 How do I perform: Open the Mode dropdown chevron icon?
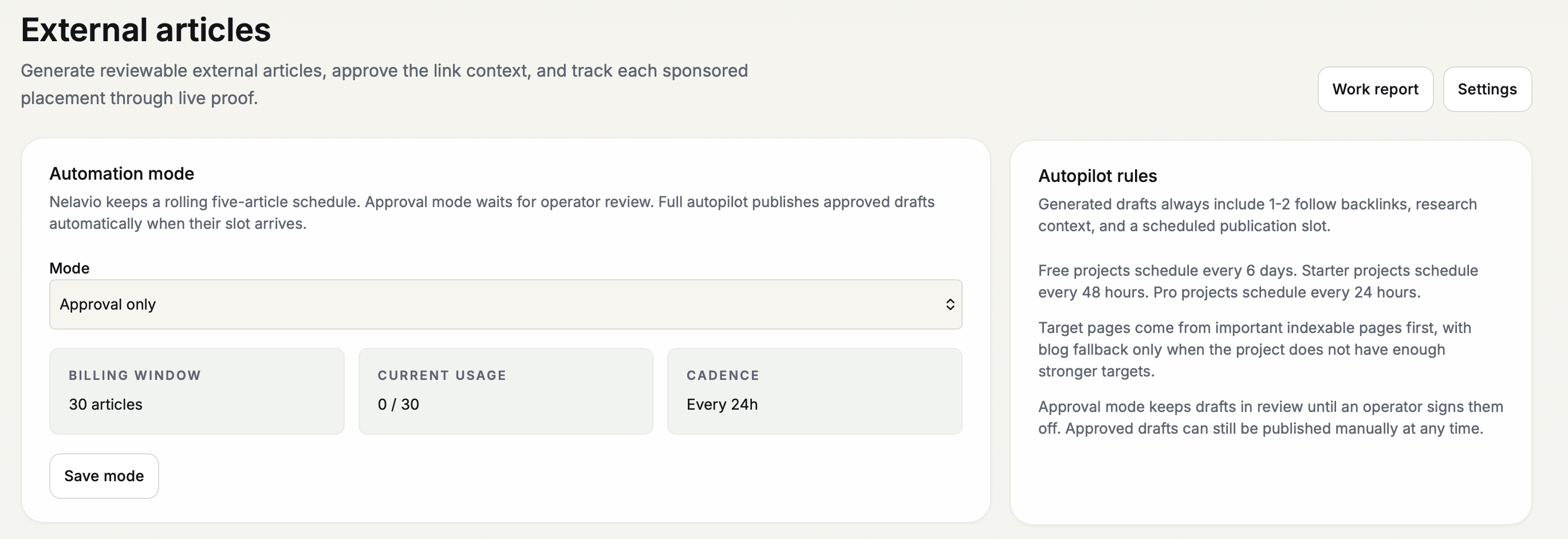tap(950, 304)
